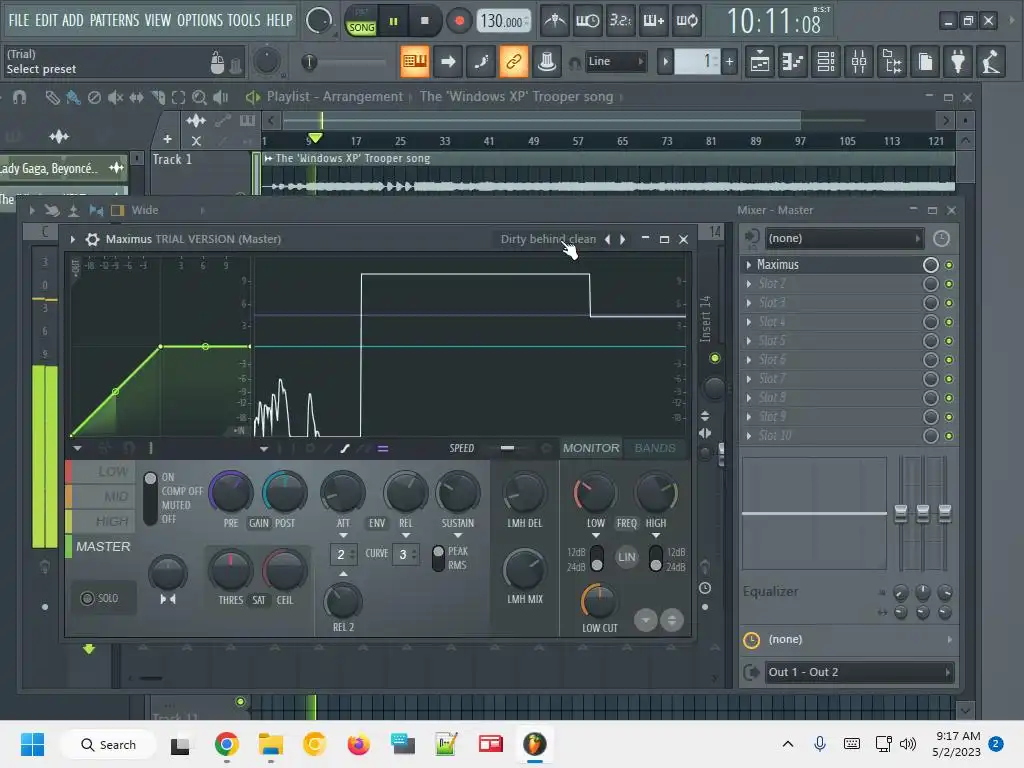Switch to the BANDS tab

click(x=655, y=448)
